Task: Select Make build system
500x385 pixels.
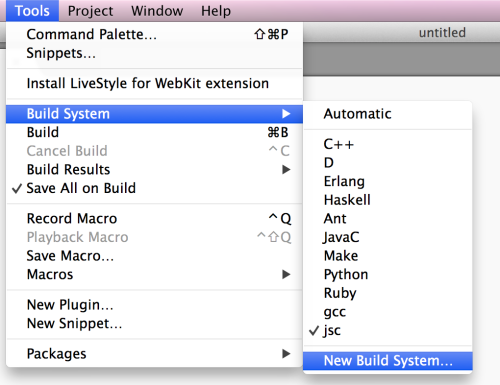Action: [x=388, y=256]
